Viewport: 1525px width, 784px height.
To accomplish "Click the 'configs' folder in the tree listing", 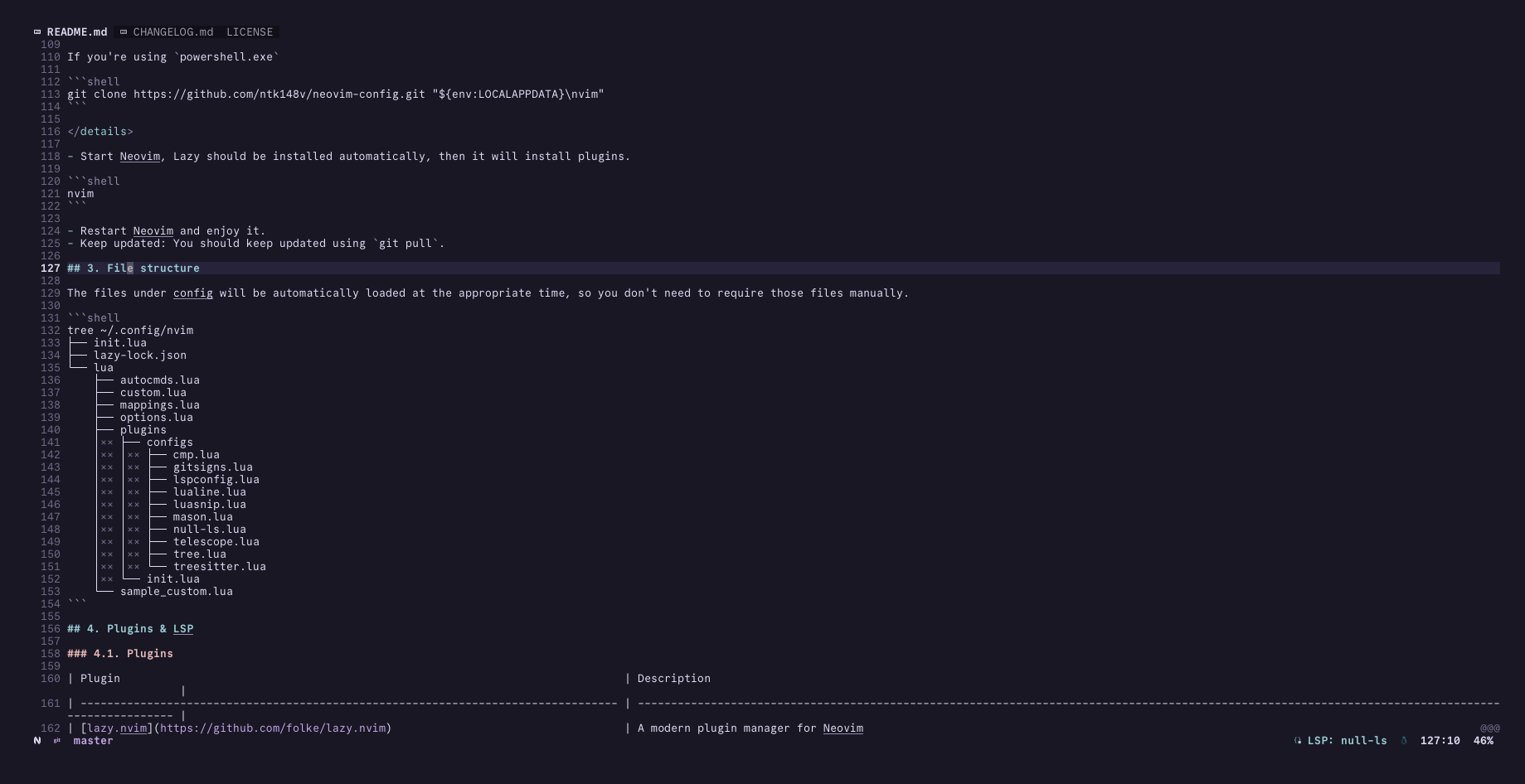I will coord(169,443).
